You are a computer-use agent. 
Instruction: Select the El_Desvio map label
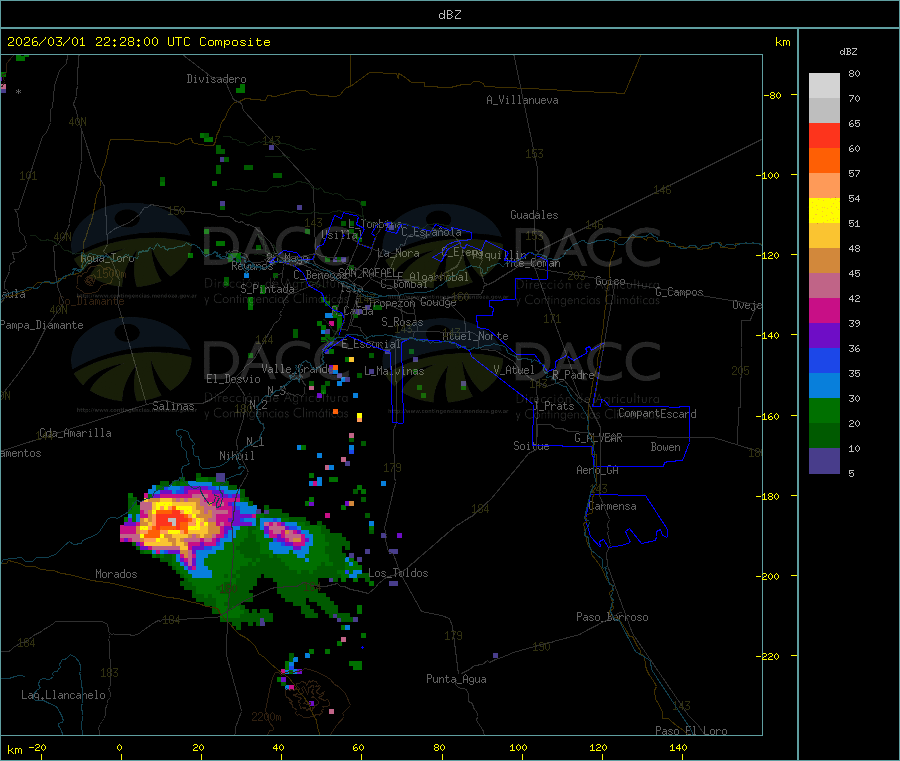(234, 379)
